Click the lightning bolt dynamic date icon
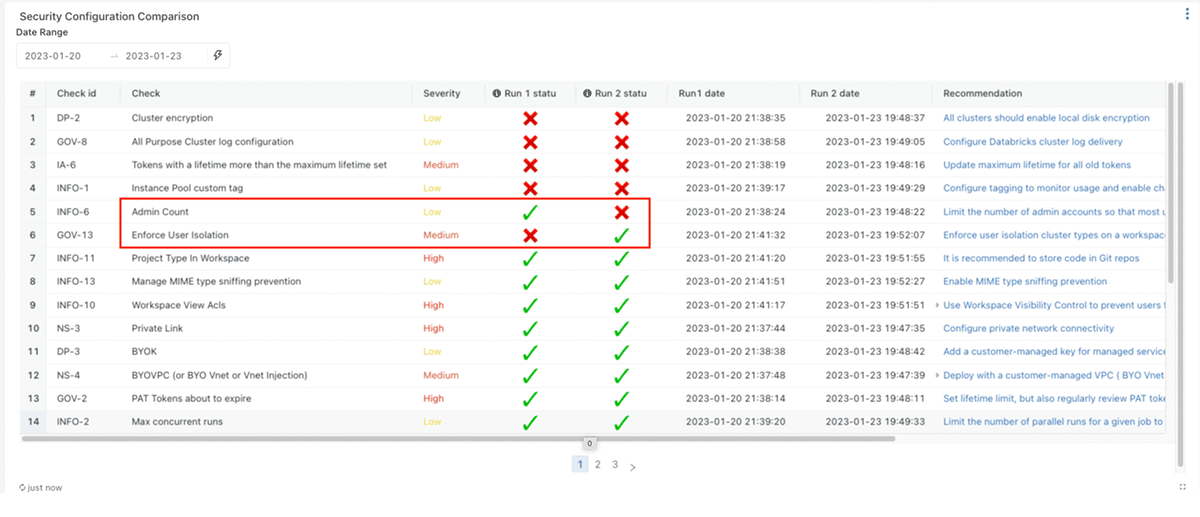The image size is (1200, 517). tap(218, 56)
